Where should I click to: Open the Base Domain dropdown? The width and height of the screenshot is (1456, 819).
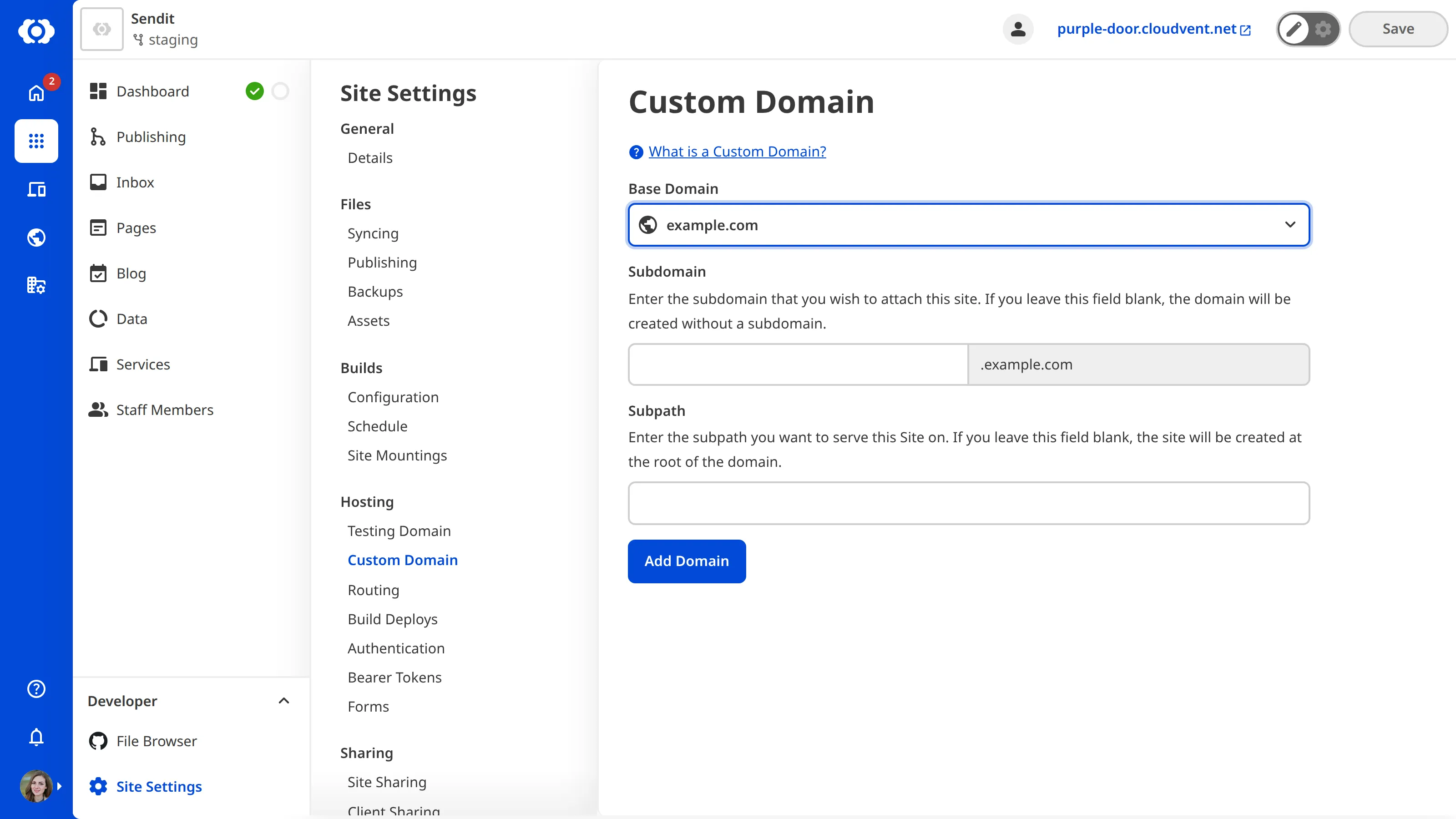click(x=969, y=225)
